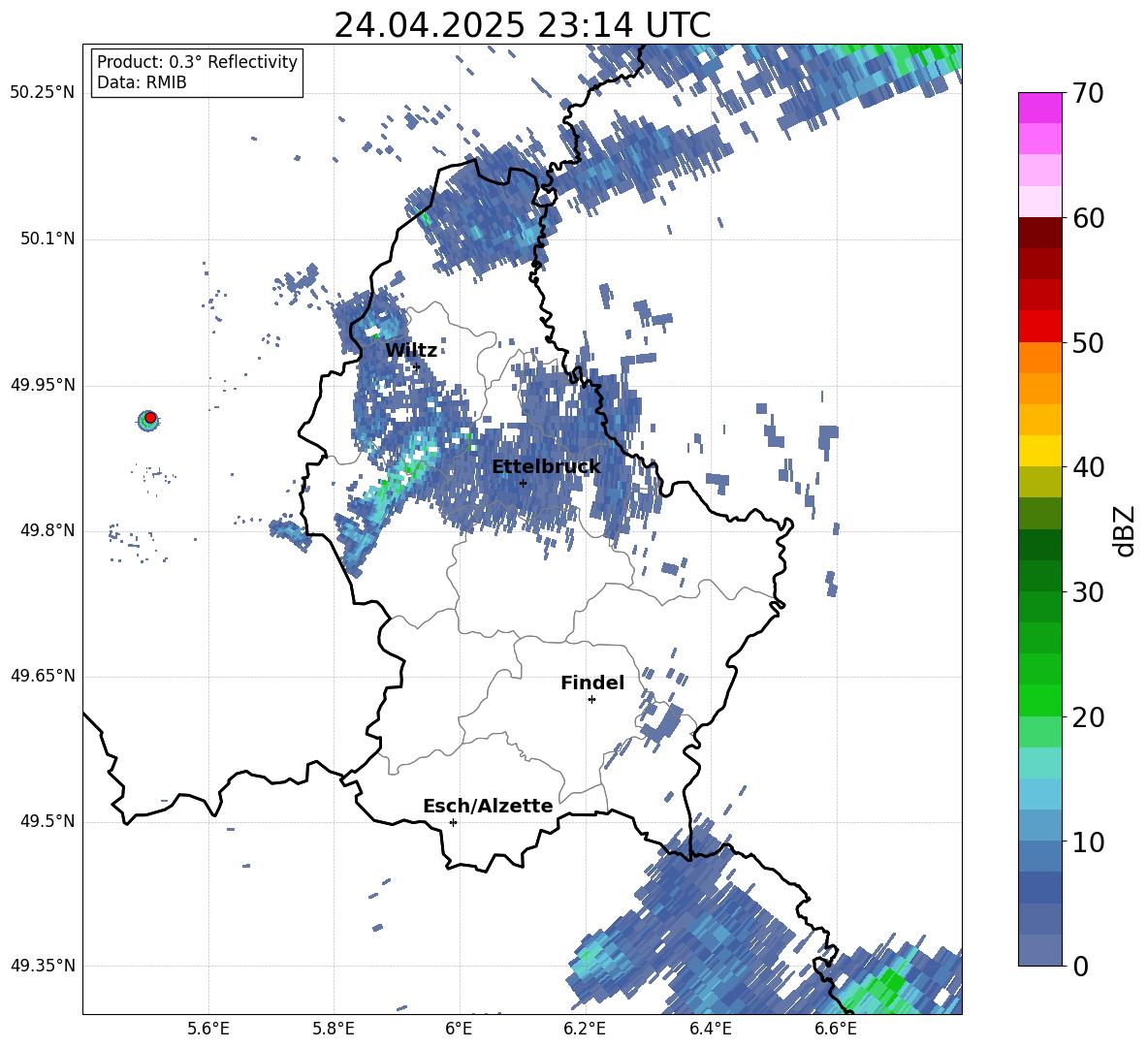Click the 'Product: 0.3° Reflectivity' label
Image resolution: width=1148 pixels, height=1048 pixels.
[197, 61]
